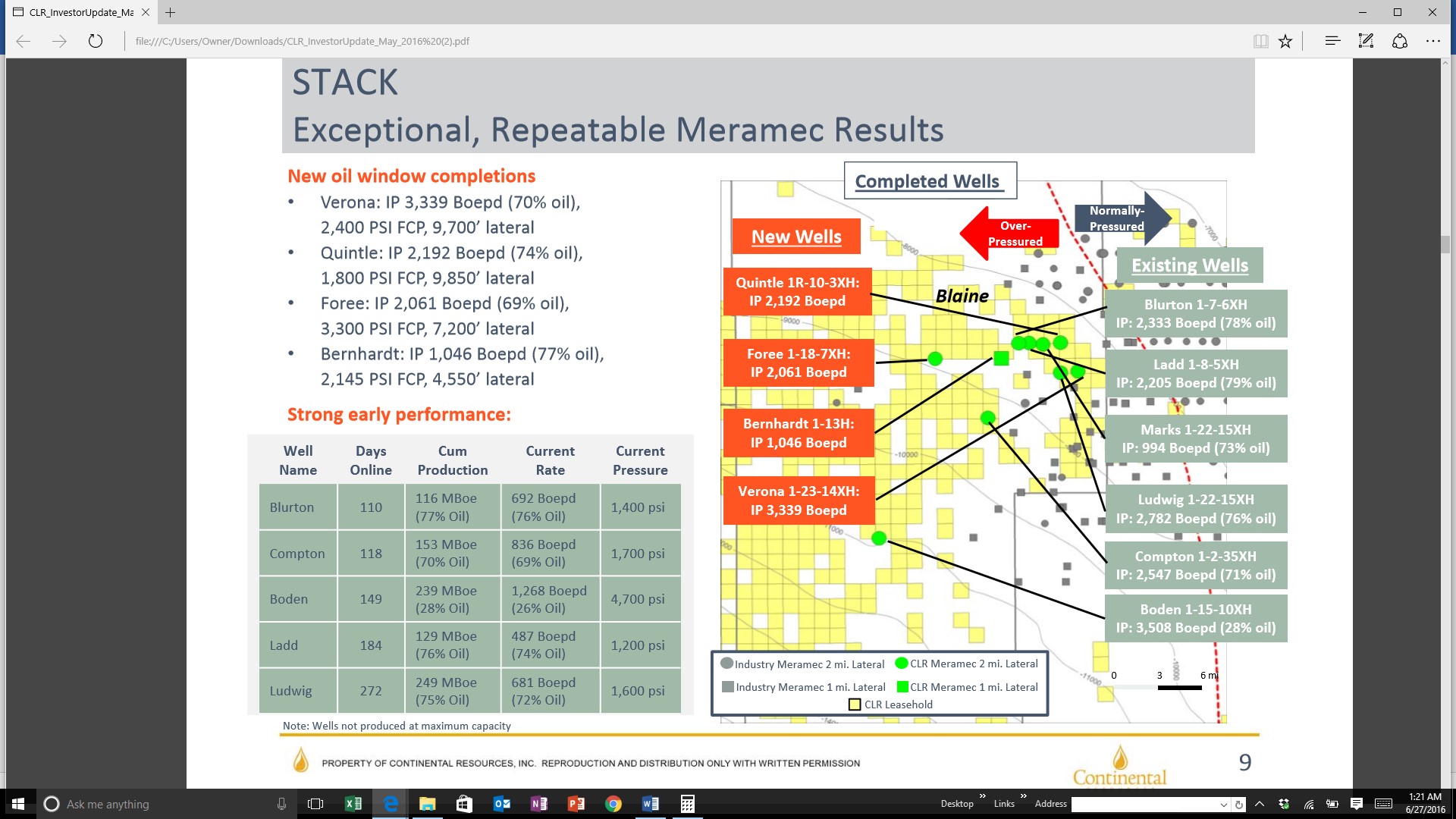The image size is (1456, 819).
Task: Click the Blurton 1-7-6XH well label
Action: [x=1196, y=314]
